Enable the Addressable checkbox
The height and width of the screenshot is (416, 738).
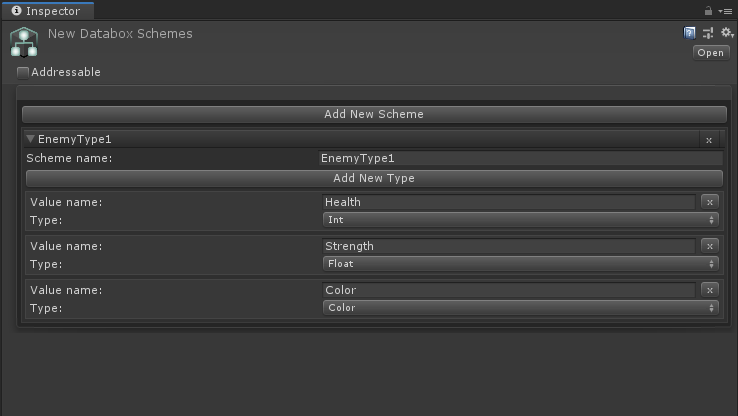[23, 72]
